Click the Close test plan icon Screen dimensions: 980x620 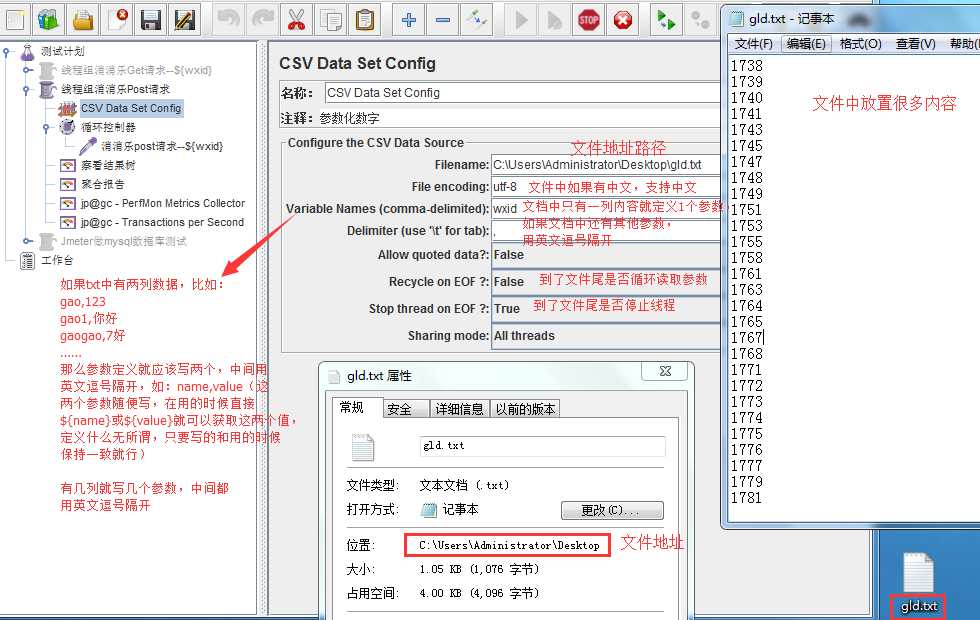click(117, 19)
